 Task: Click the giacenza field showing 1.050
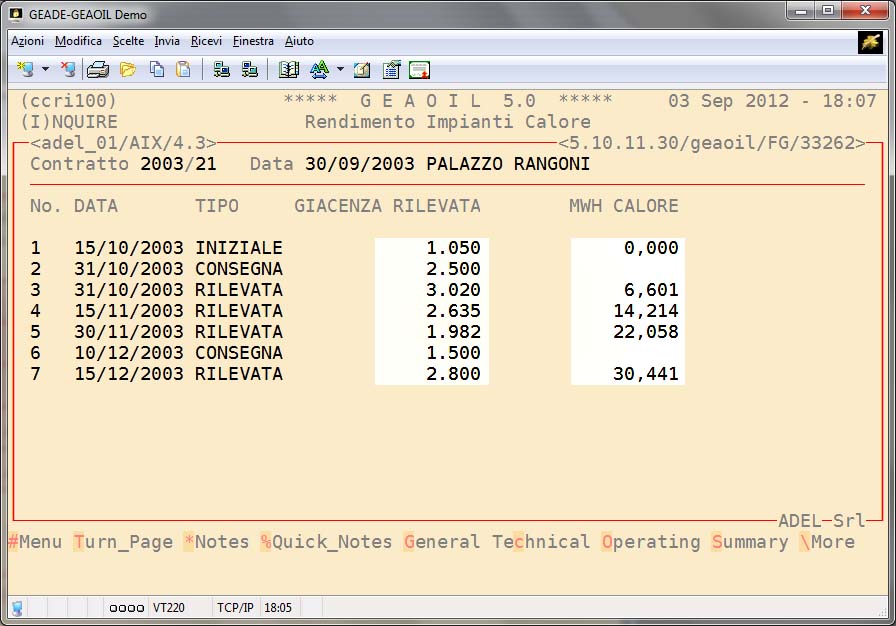[x=431, y=248]
